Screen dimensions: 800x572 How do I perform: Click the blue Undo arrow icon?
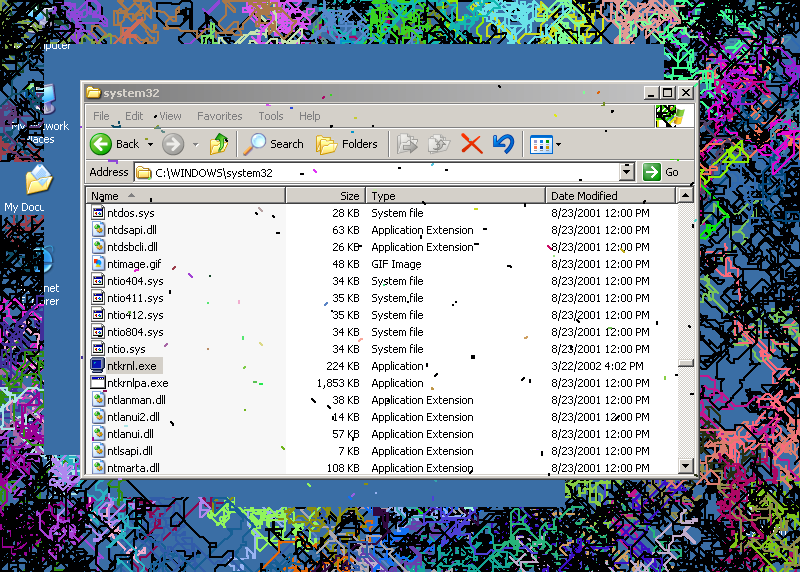503,144
